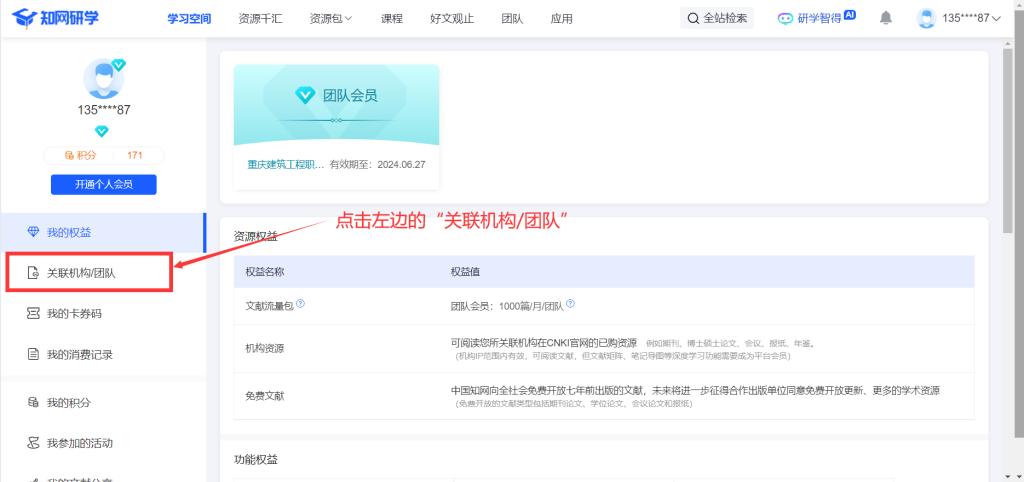Image resolution: width=1024 pixels, height=482 pixels.
Task: Go to the 课程 menu item
Action: 391,18
